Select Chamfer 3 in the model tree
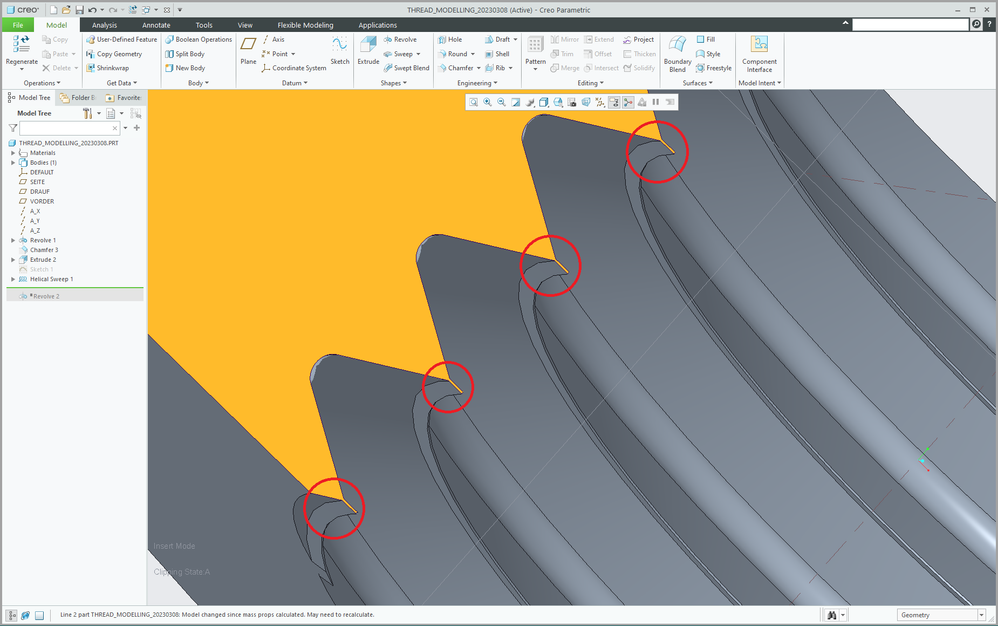 pyautogui.click(x=44, y=250)
